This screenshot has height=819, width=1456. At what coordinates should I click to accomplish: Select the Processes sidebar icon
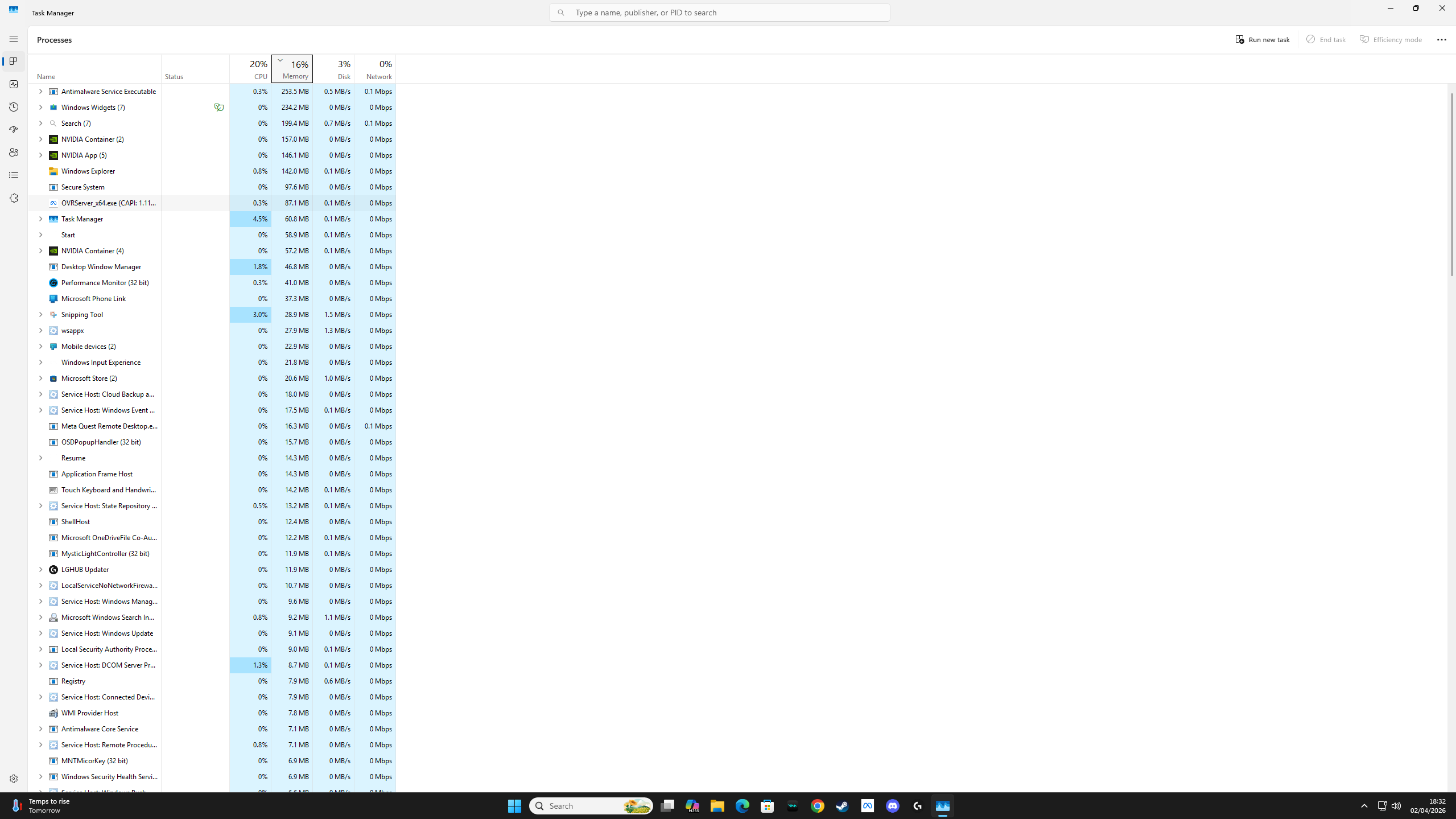[14, 61]
